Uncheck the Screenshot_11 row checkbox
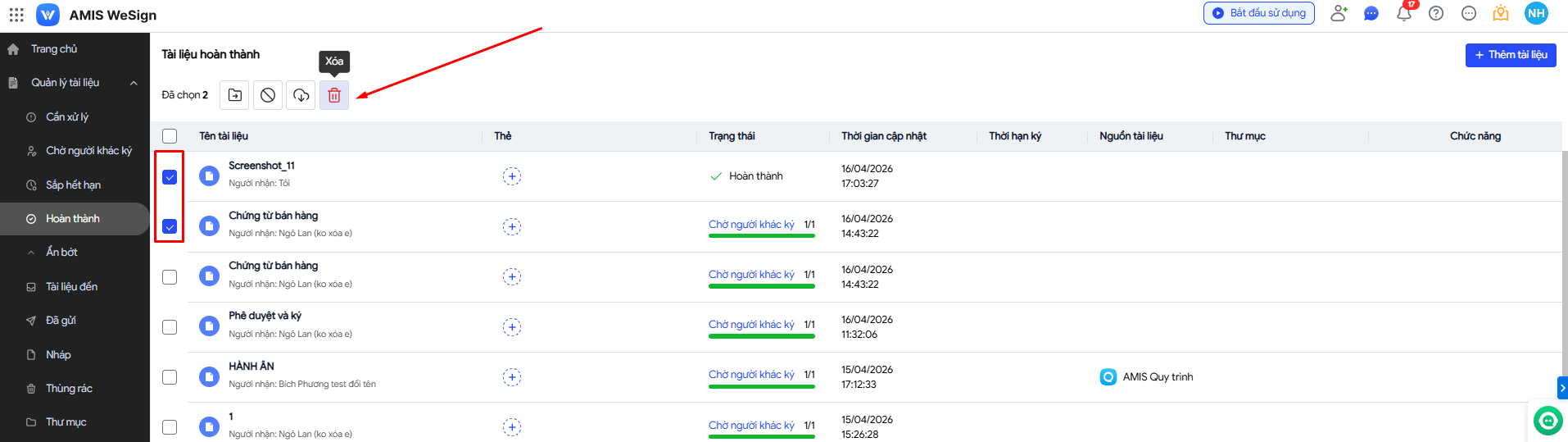This screenshot has height=442, width=1568. click(170, 177)
